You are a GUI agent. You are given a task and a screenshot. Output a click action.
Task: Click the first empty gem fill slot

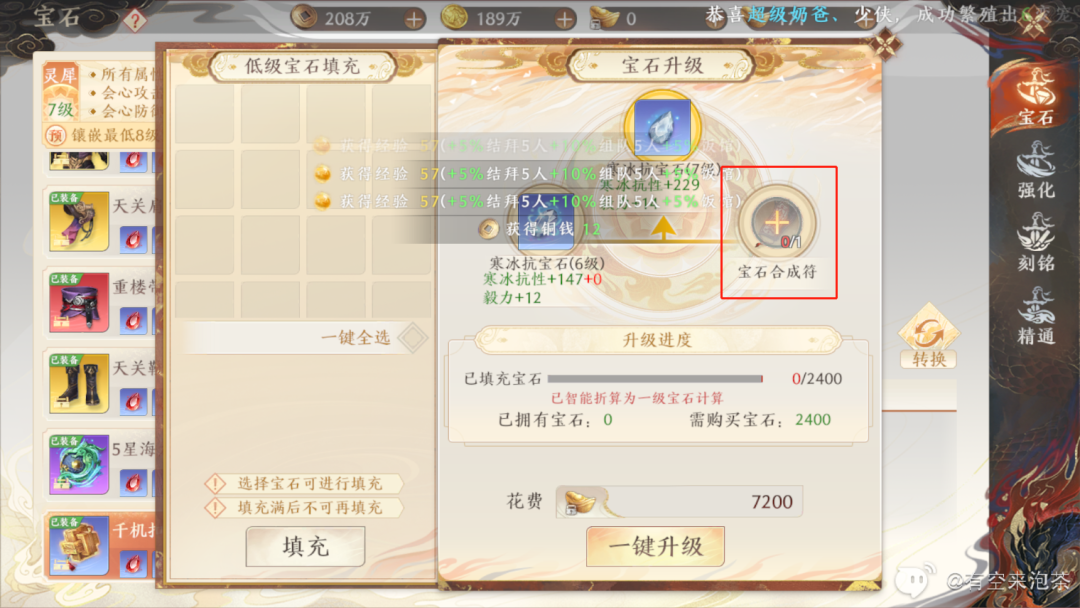205,114
